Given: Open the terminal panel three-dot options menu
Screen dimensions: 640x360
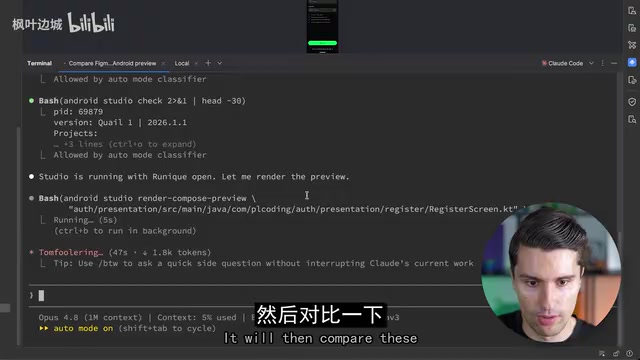Looking at the screenshot, I should pyautogui.click(x=602, y=63).
